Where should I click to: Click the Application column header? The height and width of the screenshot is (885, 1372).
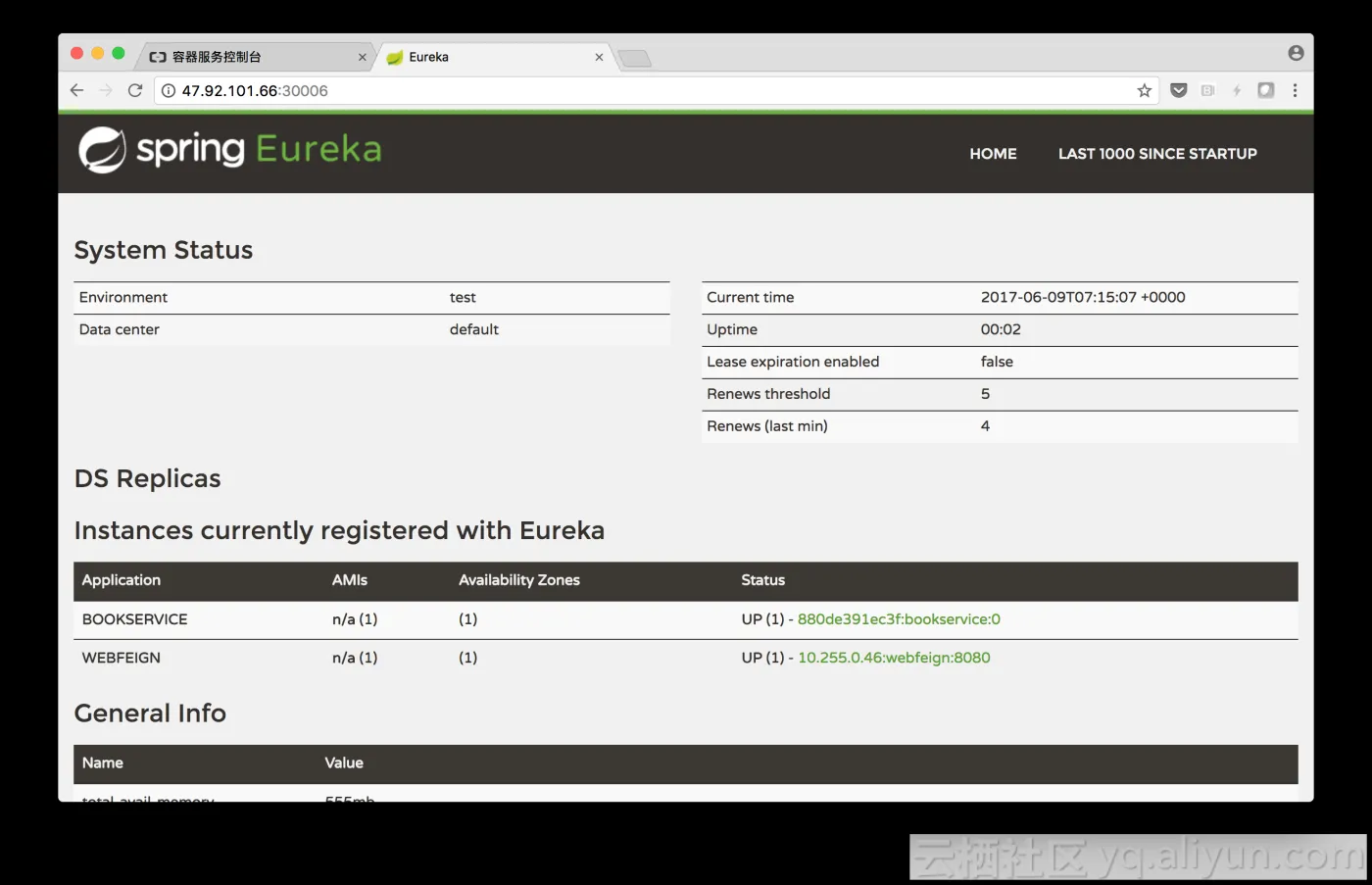(x=122, y=580)
